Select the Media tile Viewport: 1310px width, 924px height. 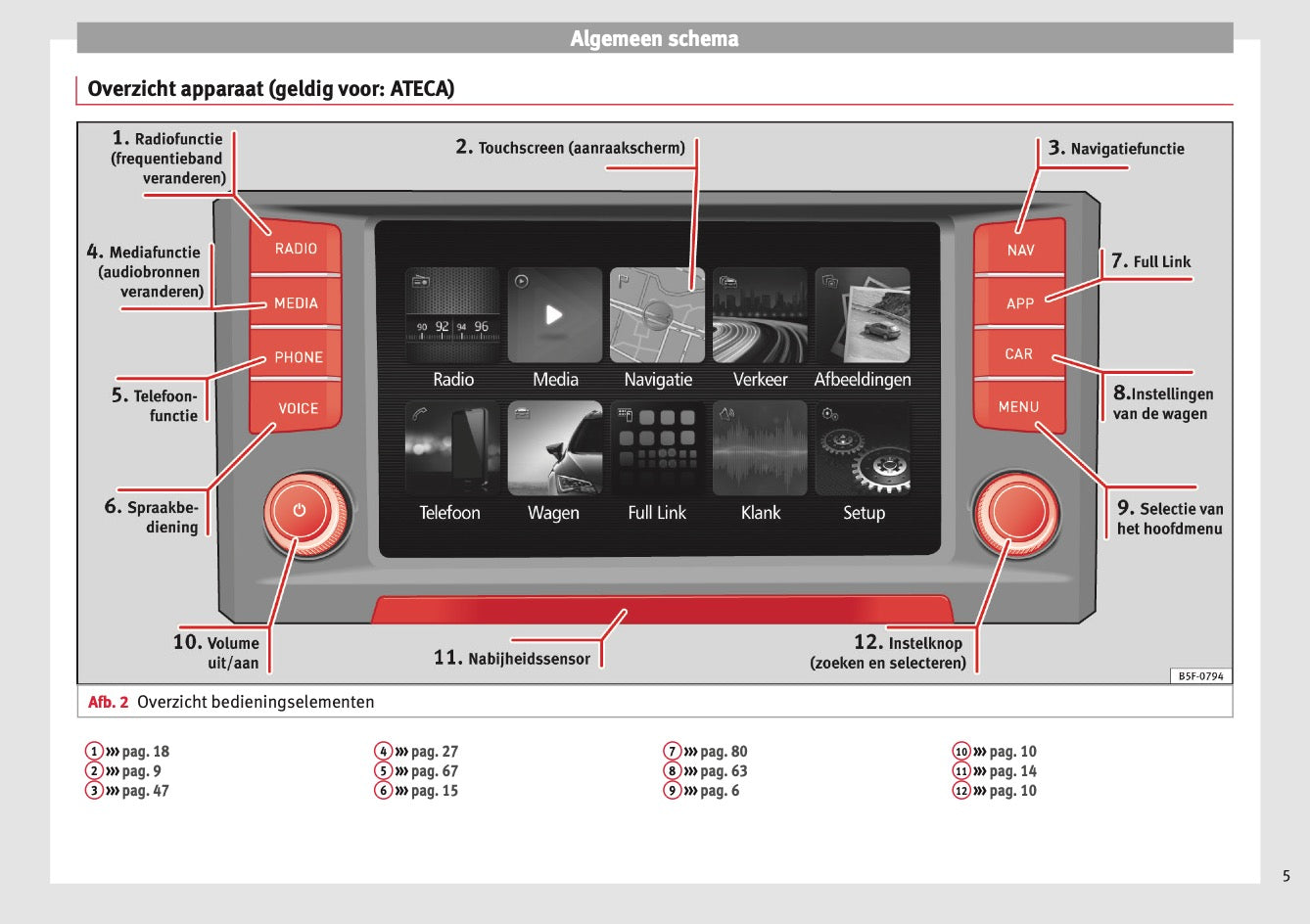(554, 313)
